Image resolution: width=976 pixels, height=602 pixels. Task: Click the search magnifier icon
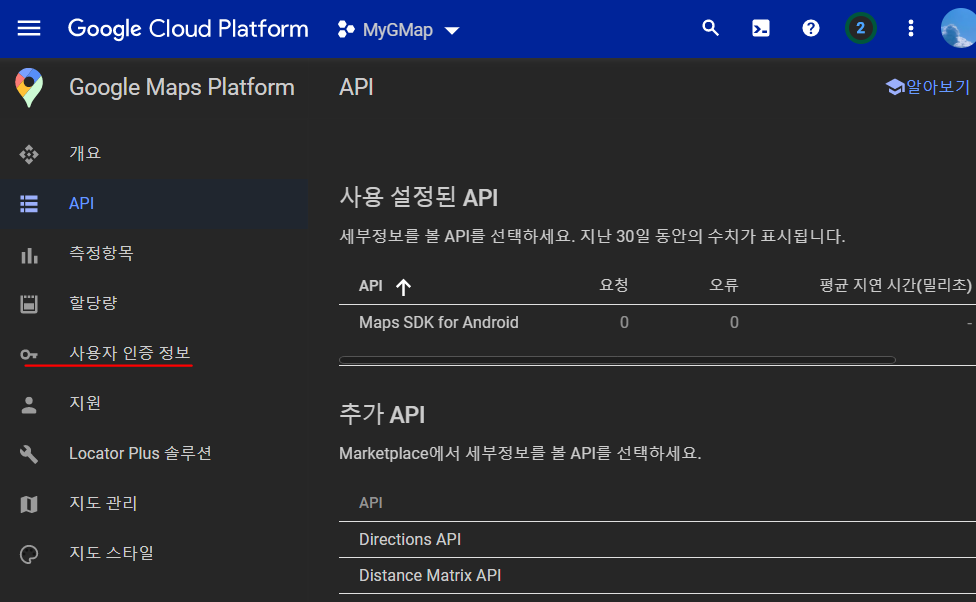coord(710,28)
